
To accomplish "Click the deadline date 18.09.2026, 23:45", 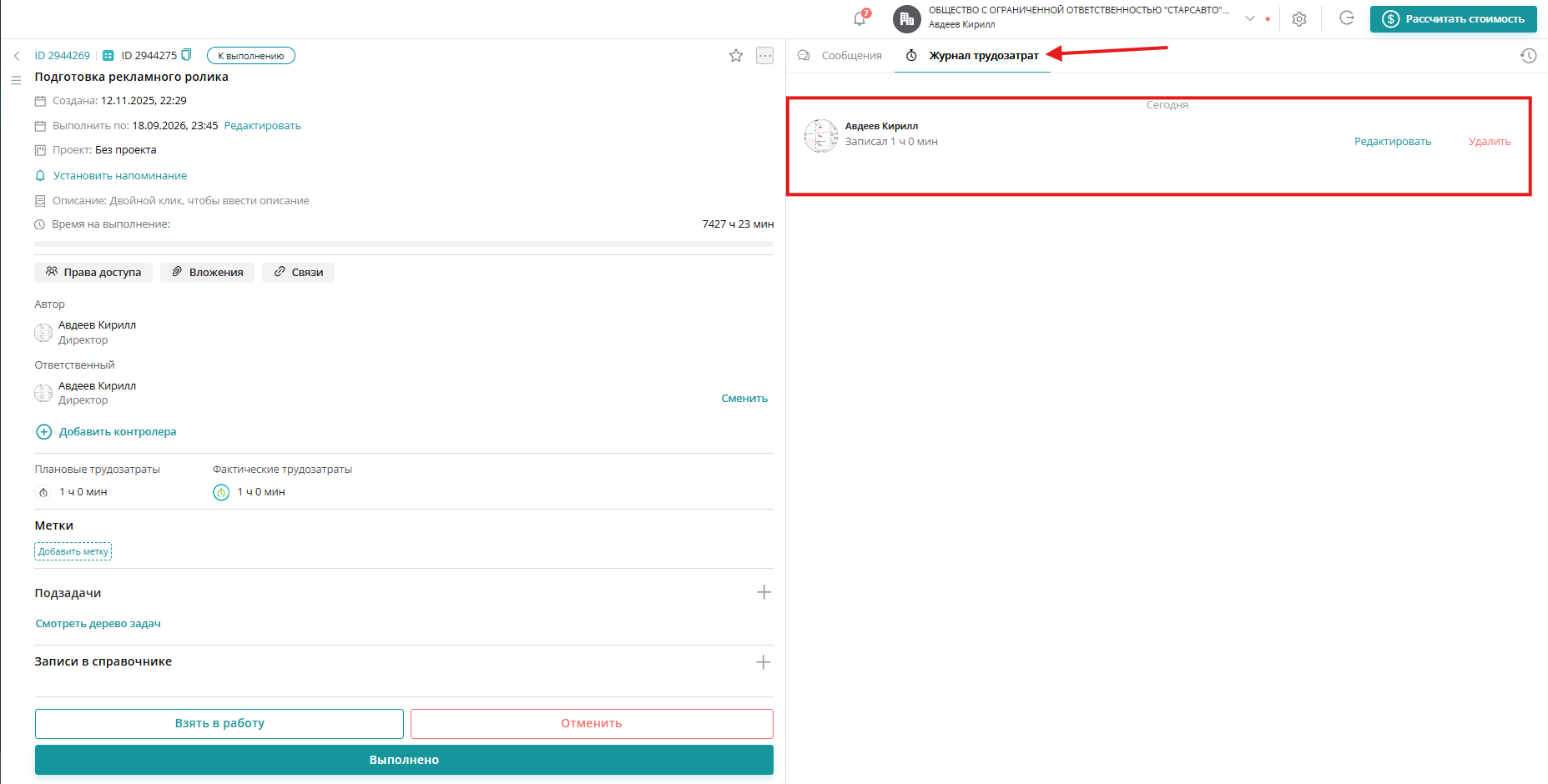I will click(x=175, y=126).
